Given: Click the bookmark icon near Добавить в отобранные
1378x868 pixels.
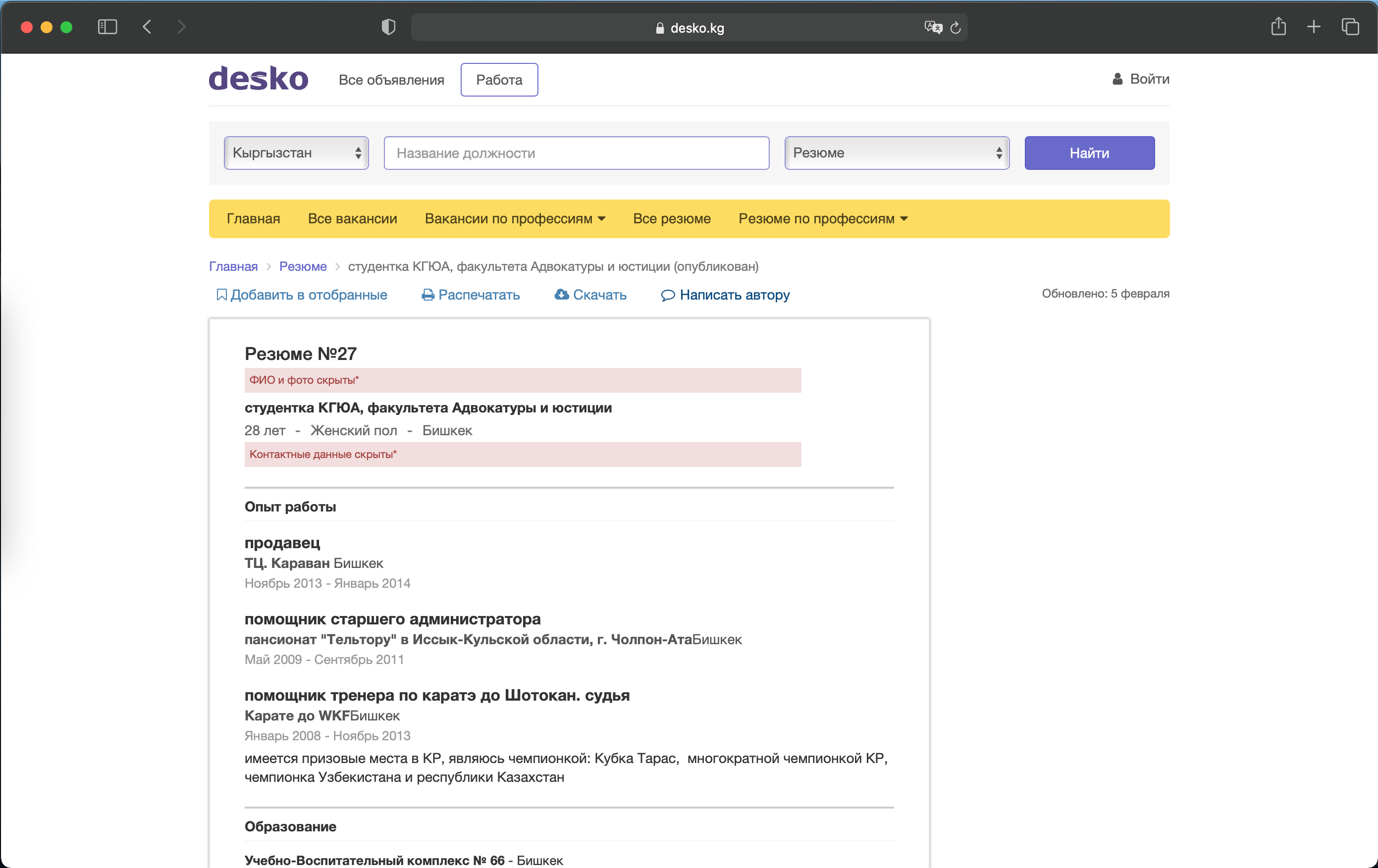Looking at the screenshot, I should (221, 295).
